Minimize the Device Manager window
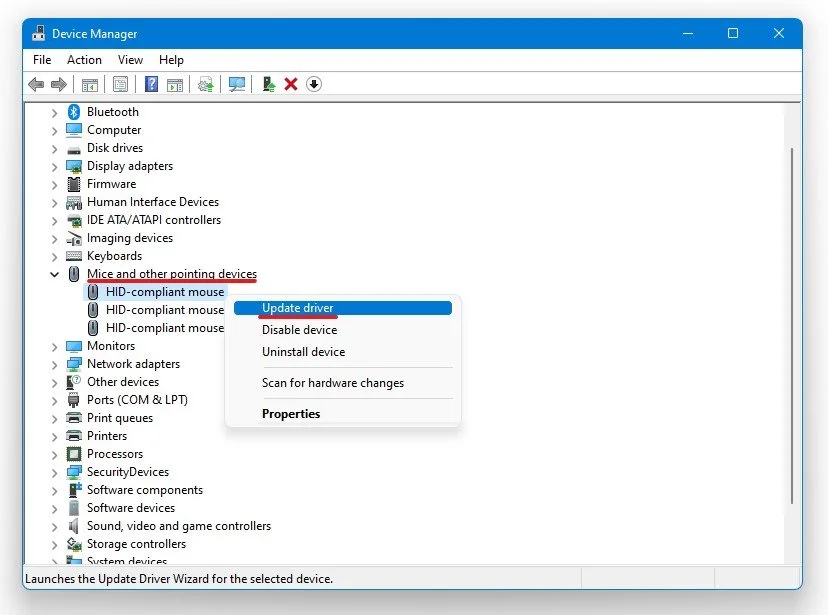 (688, 33)
